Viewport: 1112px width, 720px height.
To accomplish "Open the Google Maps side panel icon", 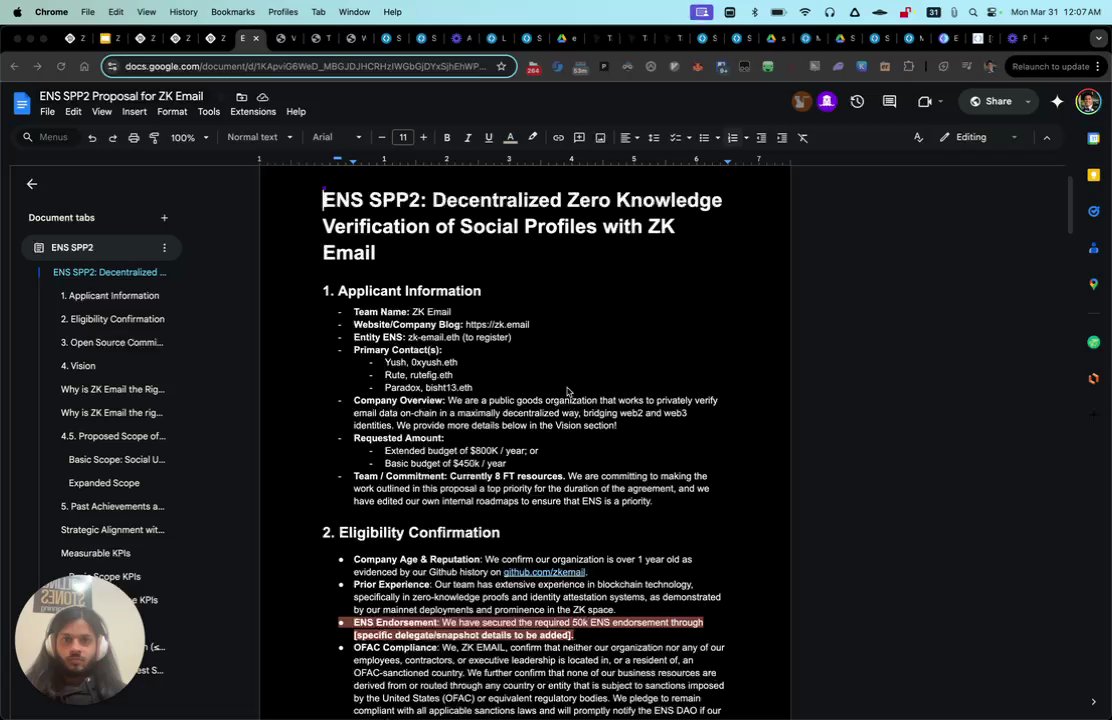I will point(1094,284).
